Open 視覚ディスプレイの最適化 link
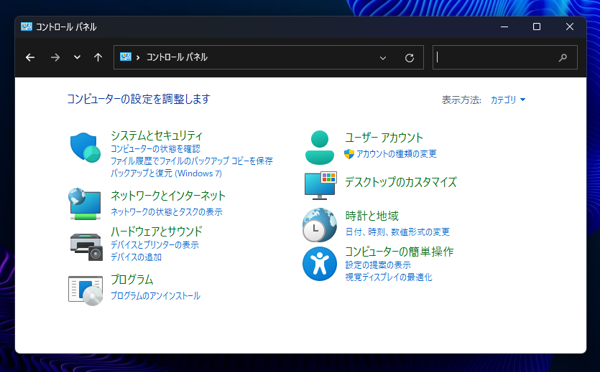Screen dimensions: 600x372 click(389, 277)
